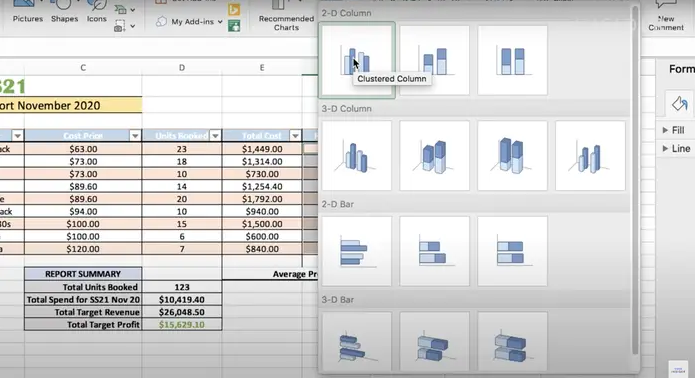This screenshot has height=378, width=695.
Task: Click the Recommended Charts button
Action: [286, 16]
